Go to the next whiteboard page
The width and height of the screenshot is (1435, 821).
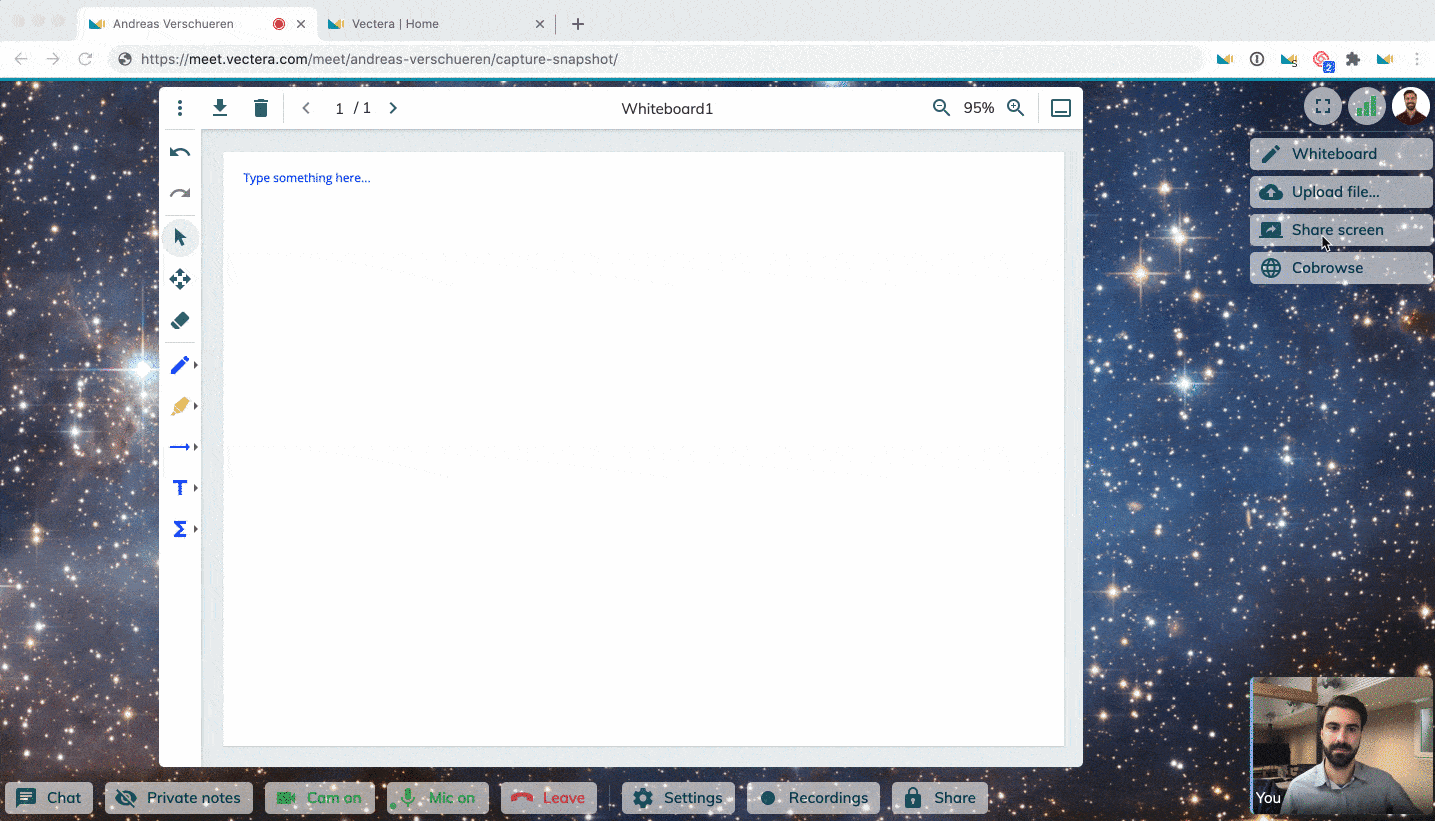point(393,108)
